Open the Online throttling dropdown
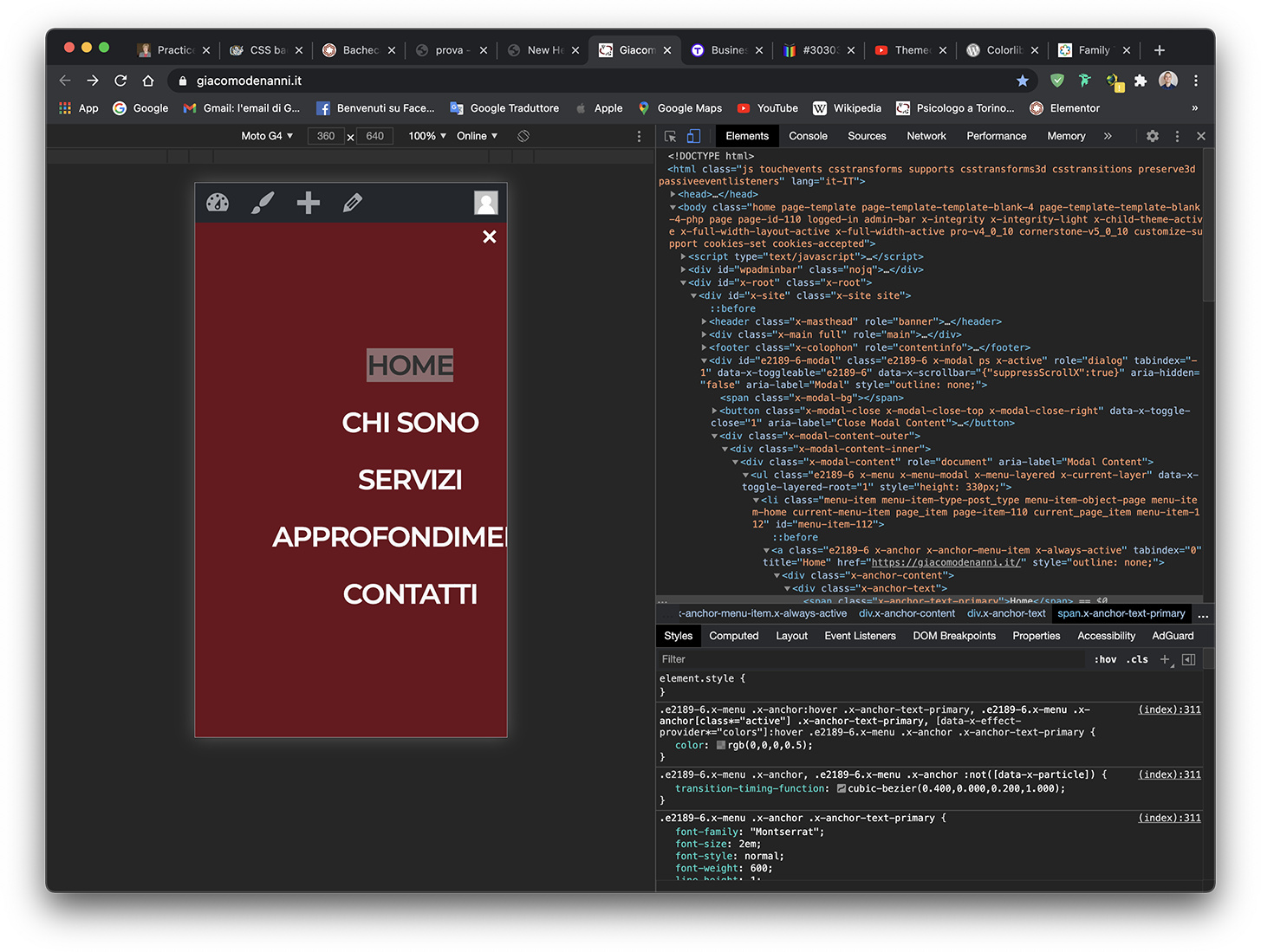Image resolution: width=1261 pixels, height=952 pixels. pos(478,136)
